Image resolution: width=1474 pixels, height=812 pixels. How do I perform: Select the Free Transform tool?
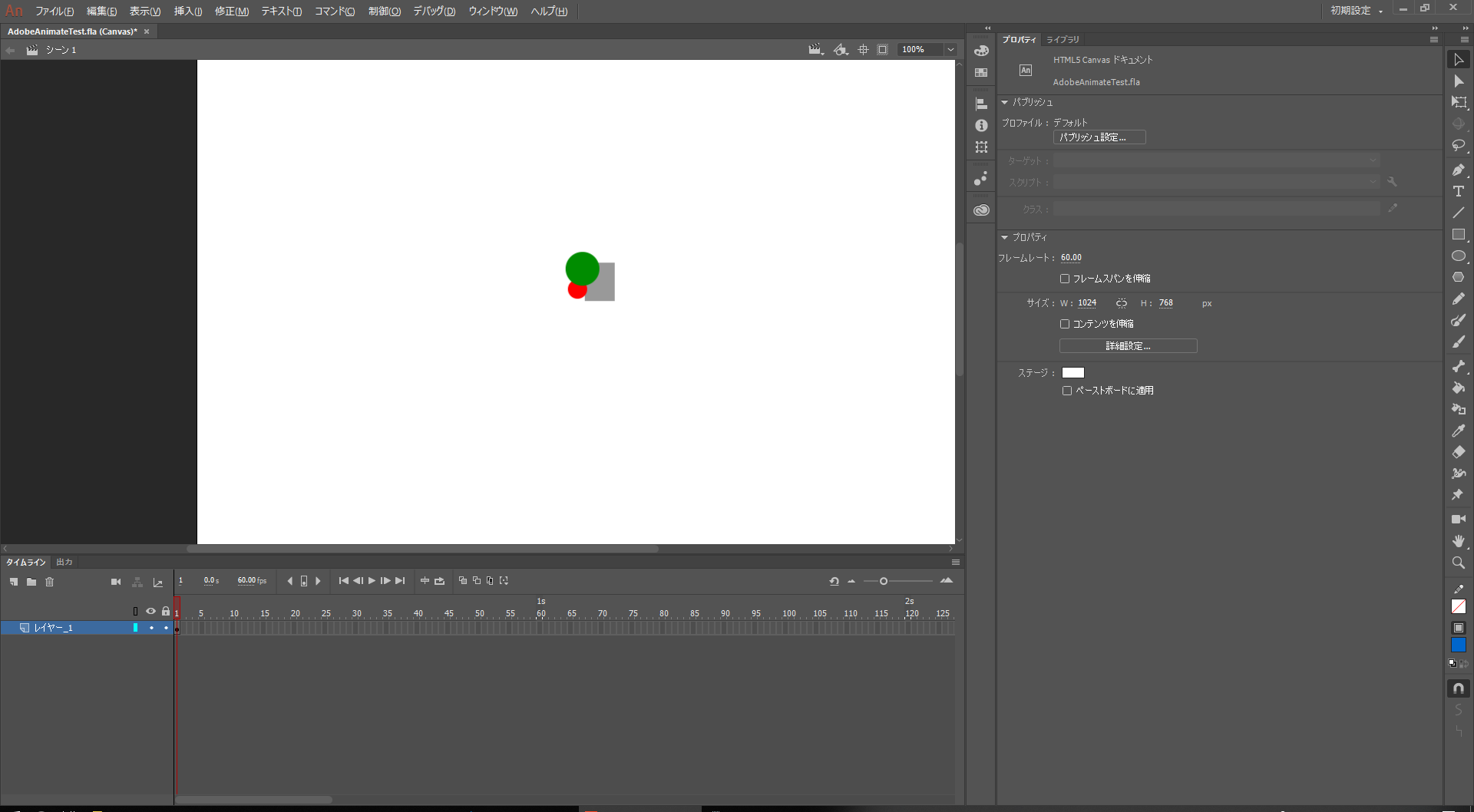point(1459,102)
